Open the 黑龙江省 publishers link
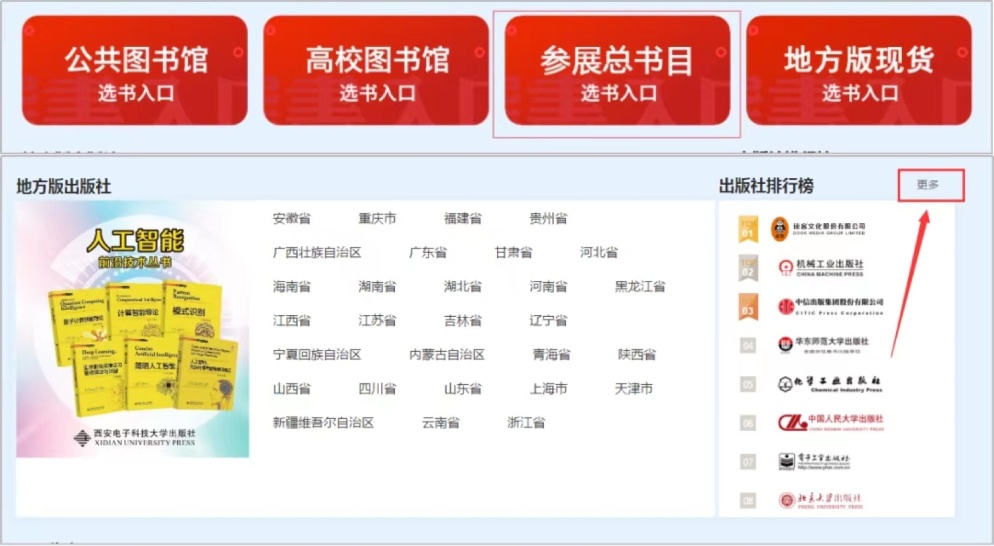 pos(640,287)
